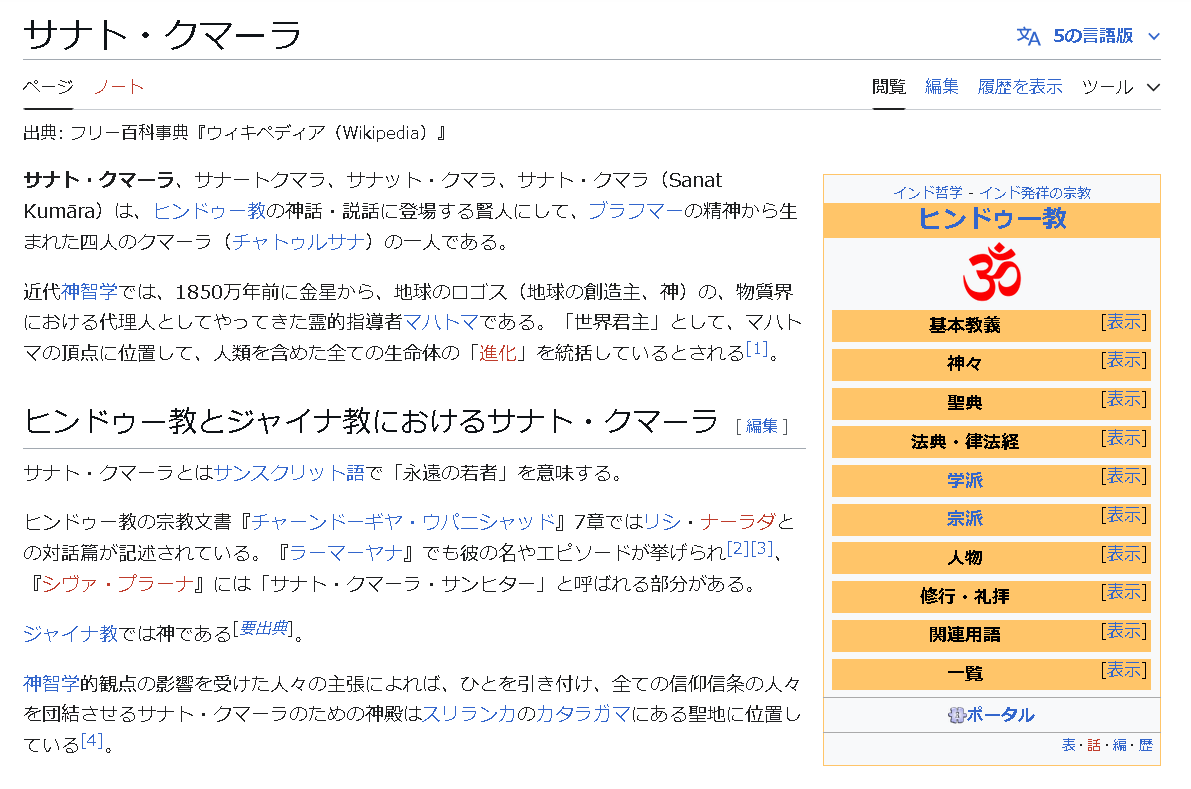Expand 人物 section with 表示
The width and height of the screenshot is (1191, 789).
(1124, 554)
